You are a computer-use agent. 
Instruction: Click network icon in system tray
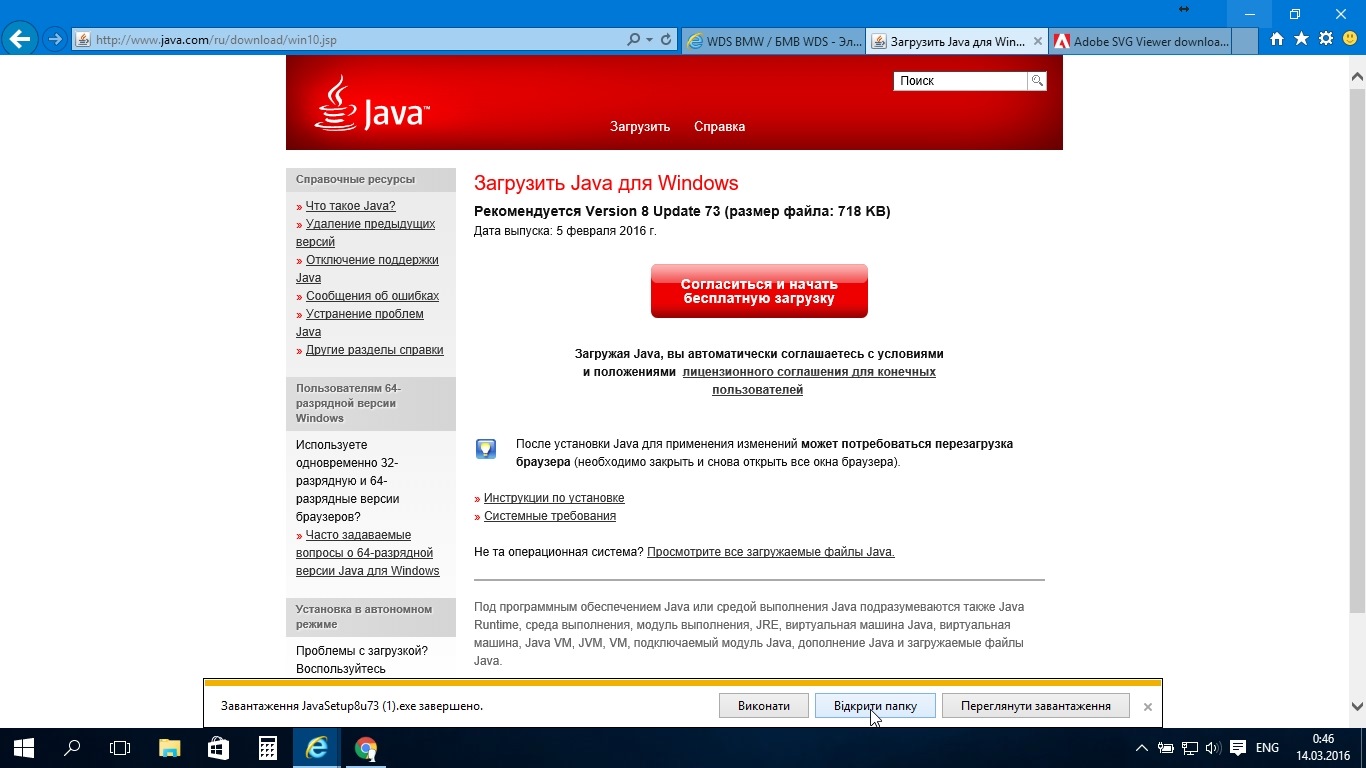[1190, 748]
